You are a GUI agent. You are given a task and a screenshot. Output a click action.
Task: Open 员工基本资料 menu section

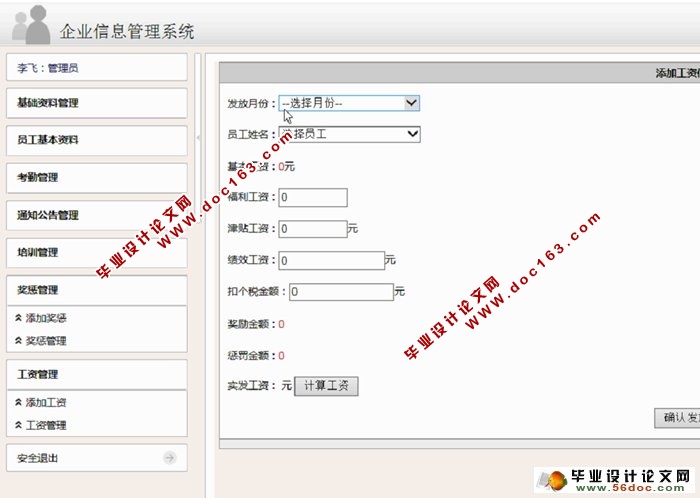click(x=97, y=140)
